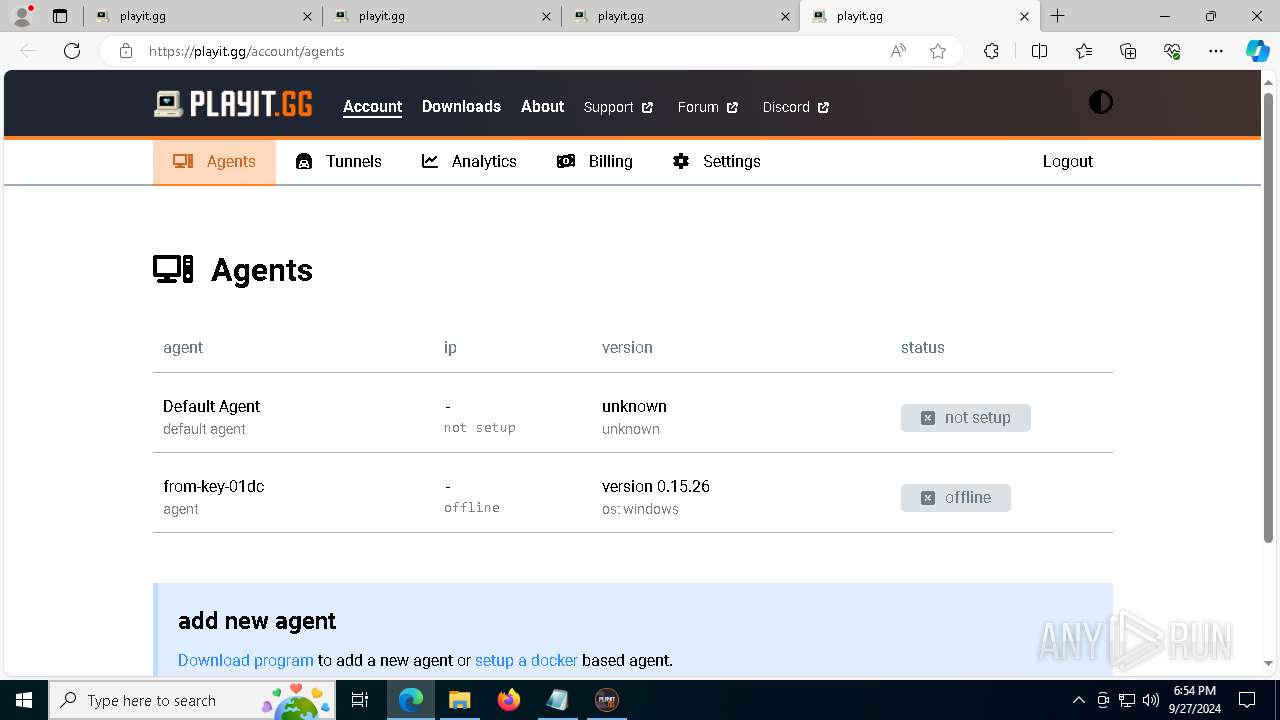Open the notification center icon
Image resolution: width=1280 pixels, height=720 pixels.
[x=1247, y=700]
